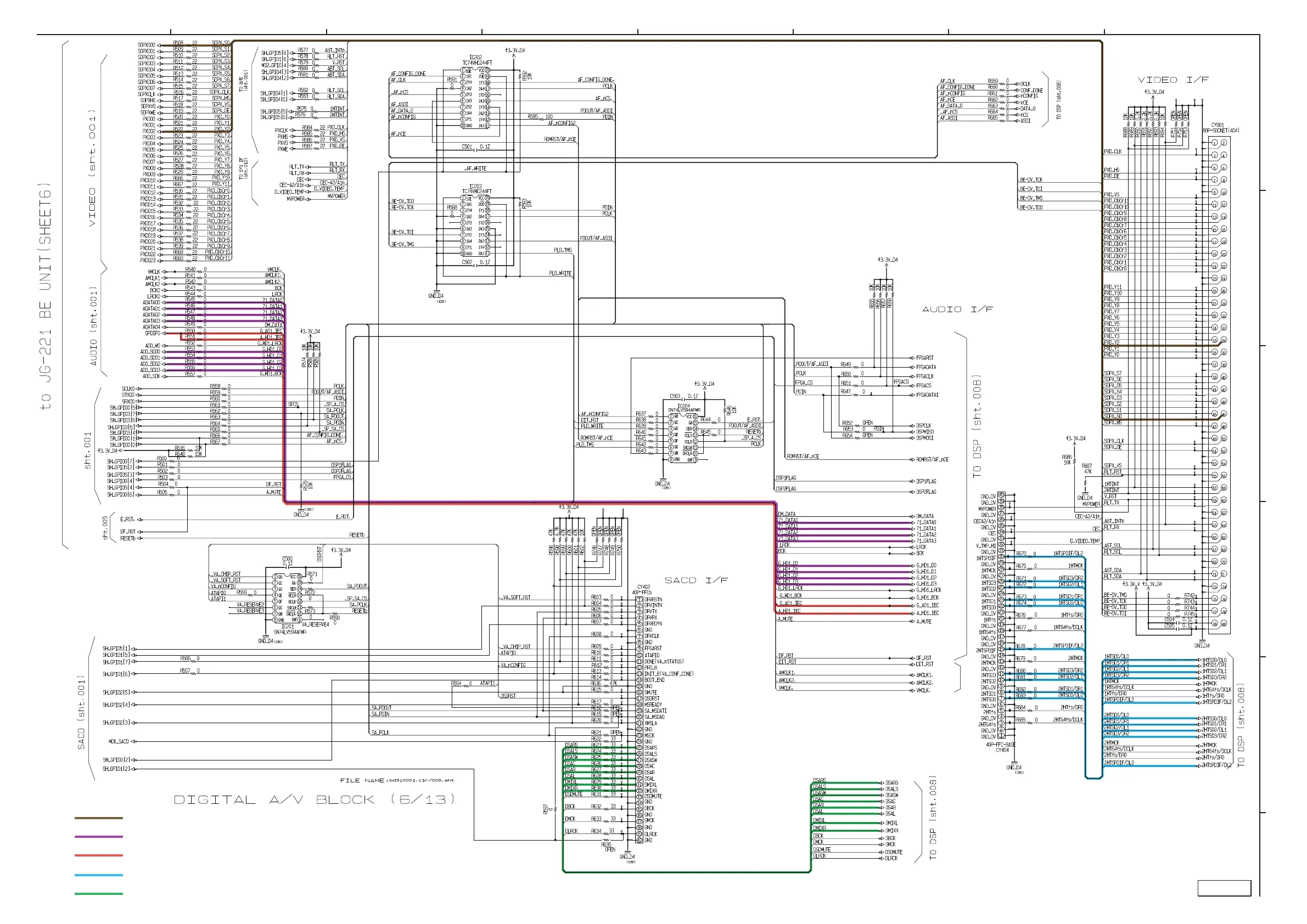Image resolution: width=1307 pixels, height=924 pixels.
Task: Click the IC201 SN74LV594APWR chip symbol
Action: coord(288,598)
